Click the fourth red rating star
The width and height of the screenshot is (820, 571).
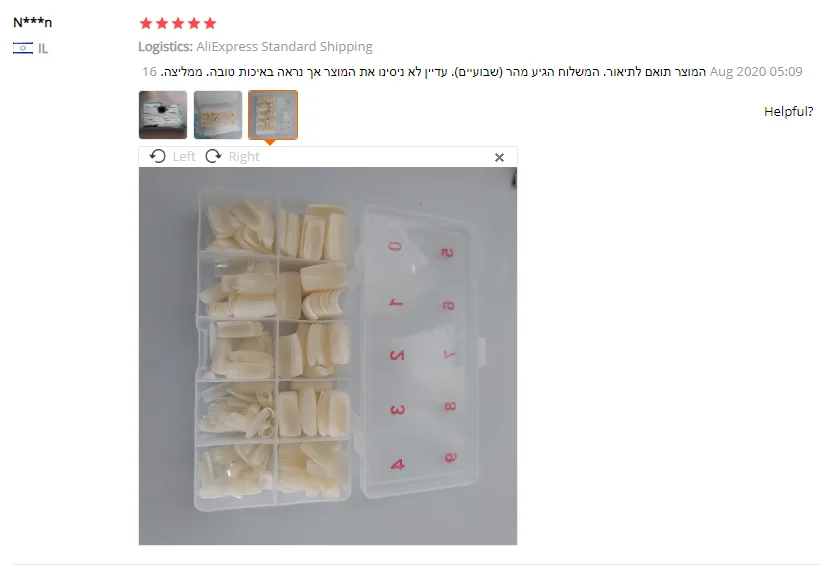194,23
